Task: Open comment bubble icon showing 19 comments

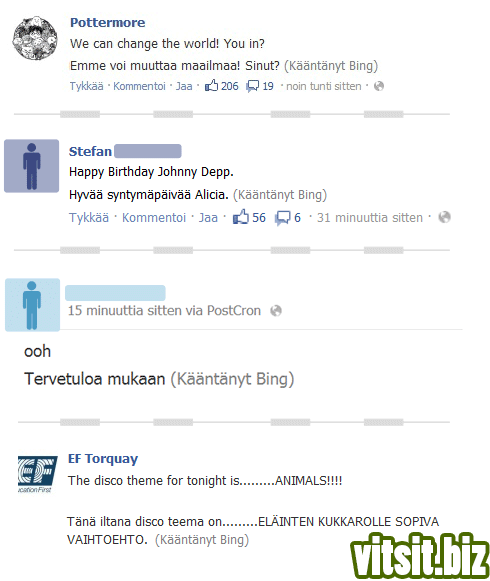Action: 252,86
